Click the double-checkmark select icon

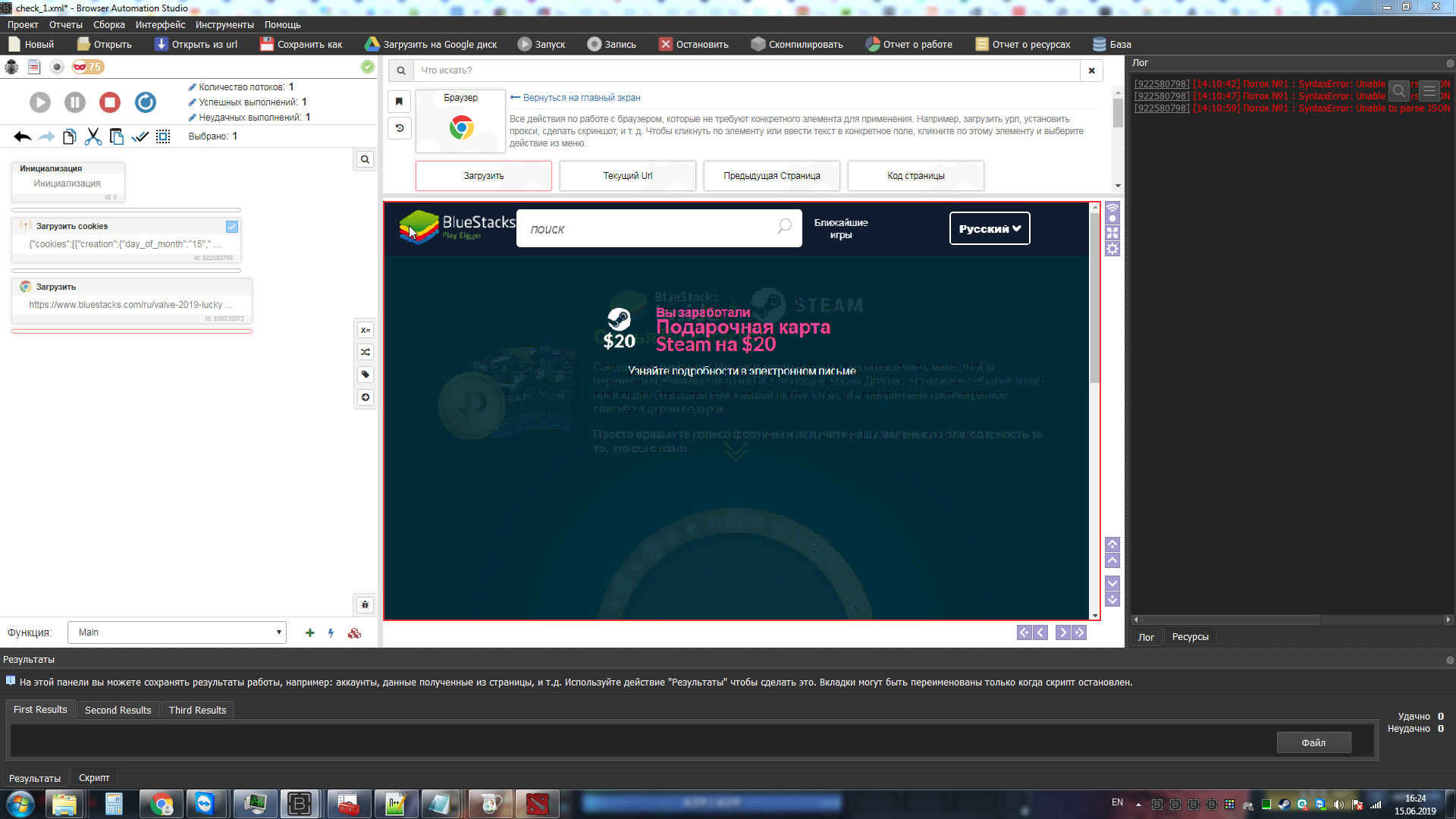click(x=140, y=136)
